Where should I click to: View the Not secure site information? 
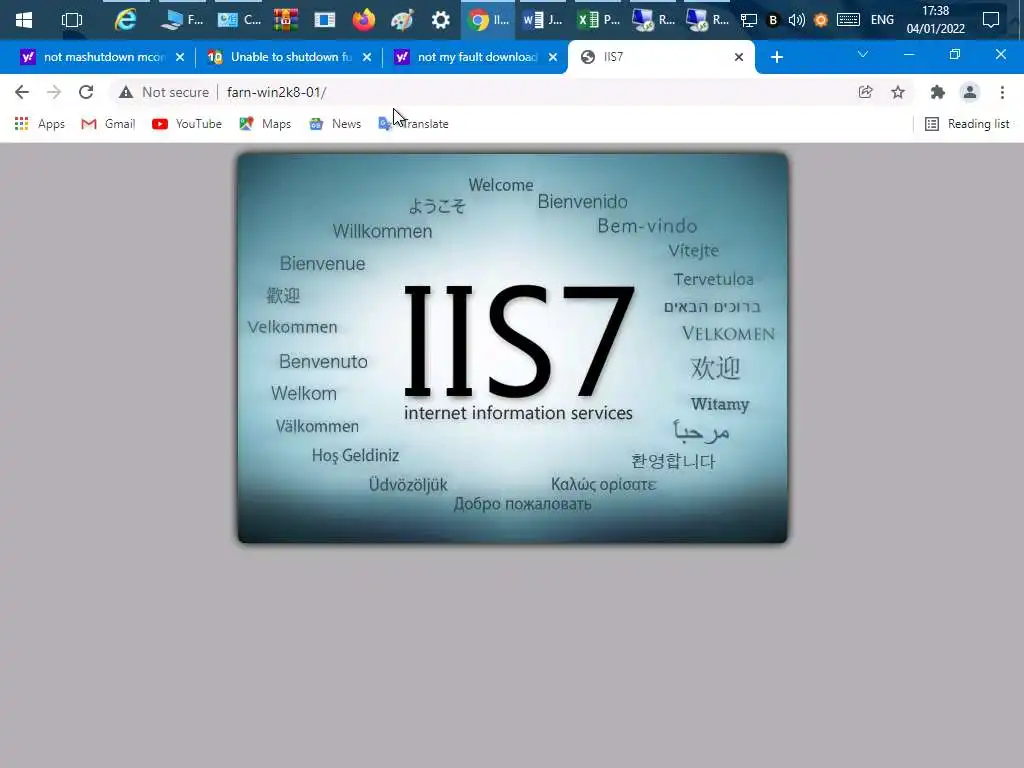pyautogui.click(x=164, y=92)
